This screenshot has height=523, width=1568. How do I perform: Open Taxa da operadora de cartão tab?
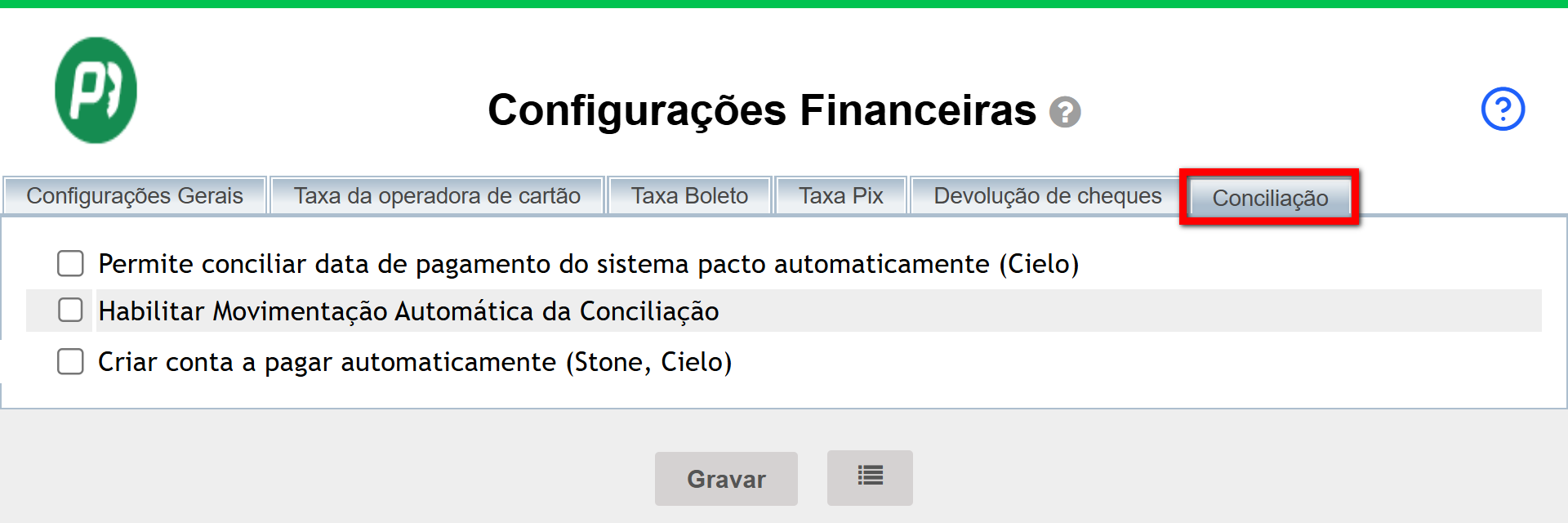[x=437, y=196]
